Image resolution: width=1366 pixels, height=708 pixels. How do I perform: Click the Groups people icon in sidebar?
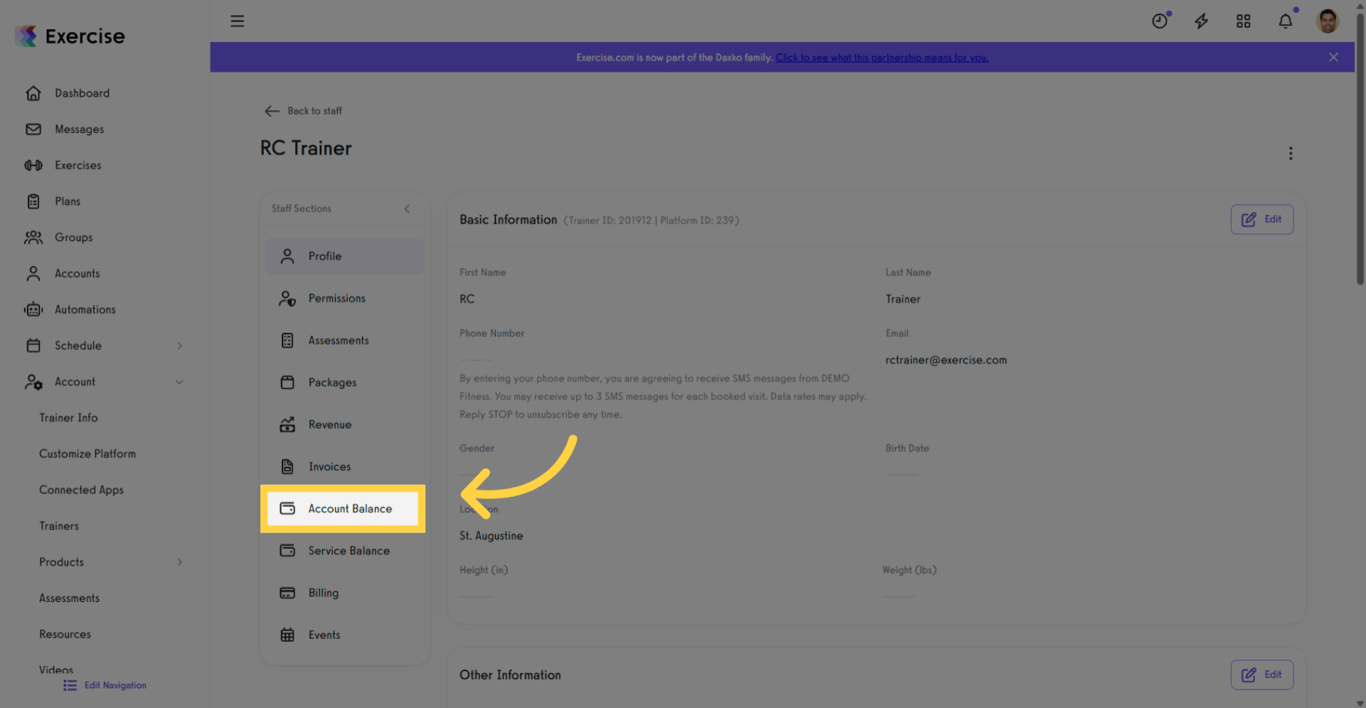pos(33,237)
